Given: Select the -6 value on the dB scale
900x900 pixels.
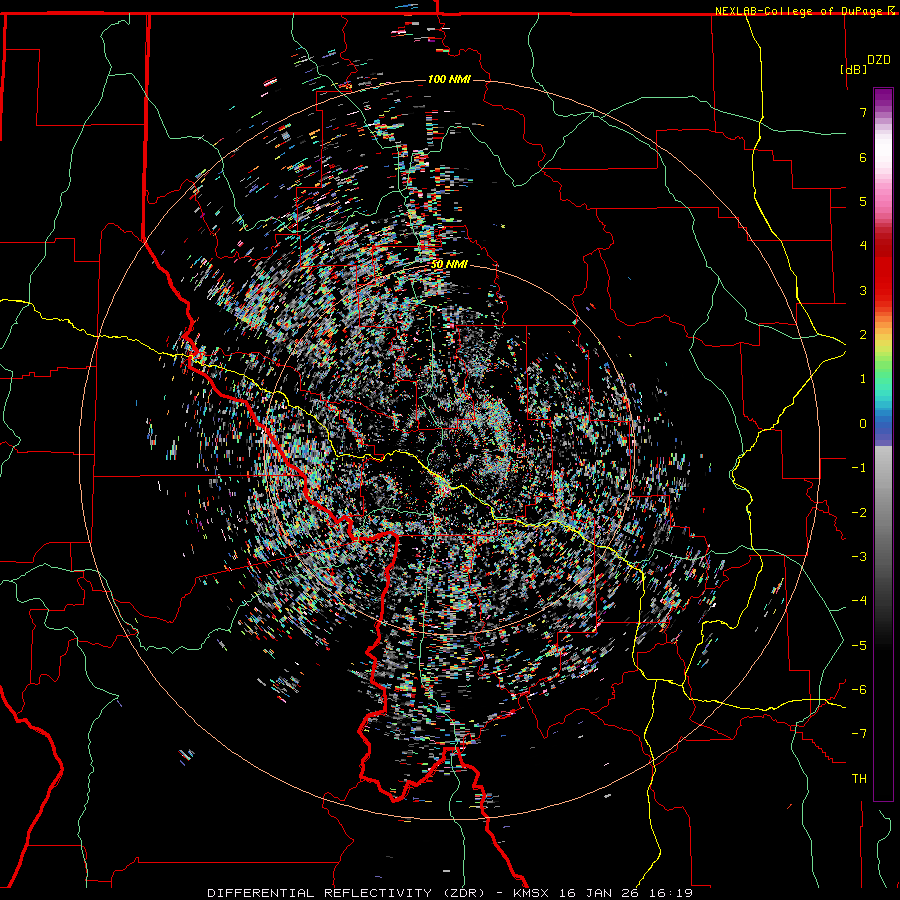Looking at the screenshot, I should point(859,689).
